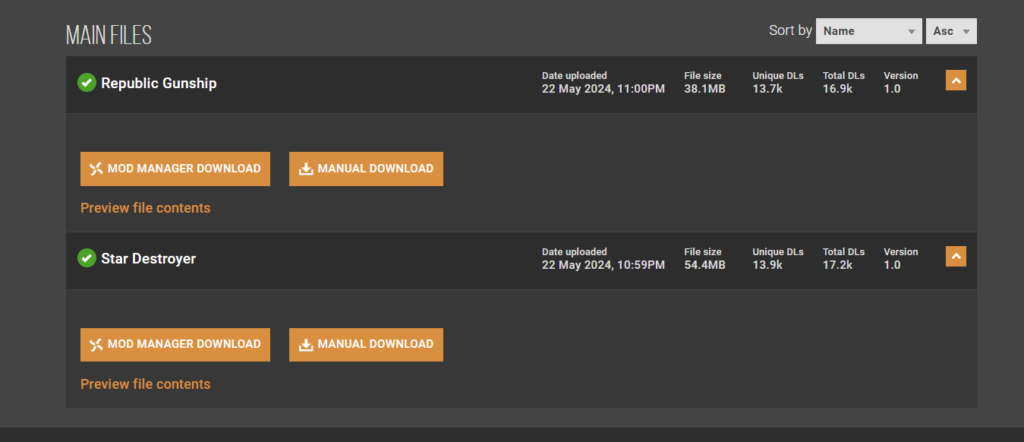Screen dimensions: 1024x442
Task: Click Star Destroyer's 17.2k total downloads
Action: coord(837,265)
